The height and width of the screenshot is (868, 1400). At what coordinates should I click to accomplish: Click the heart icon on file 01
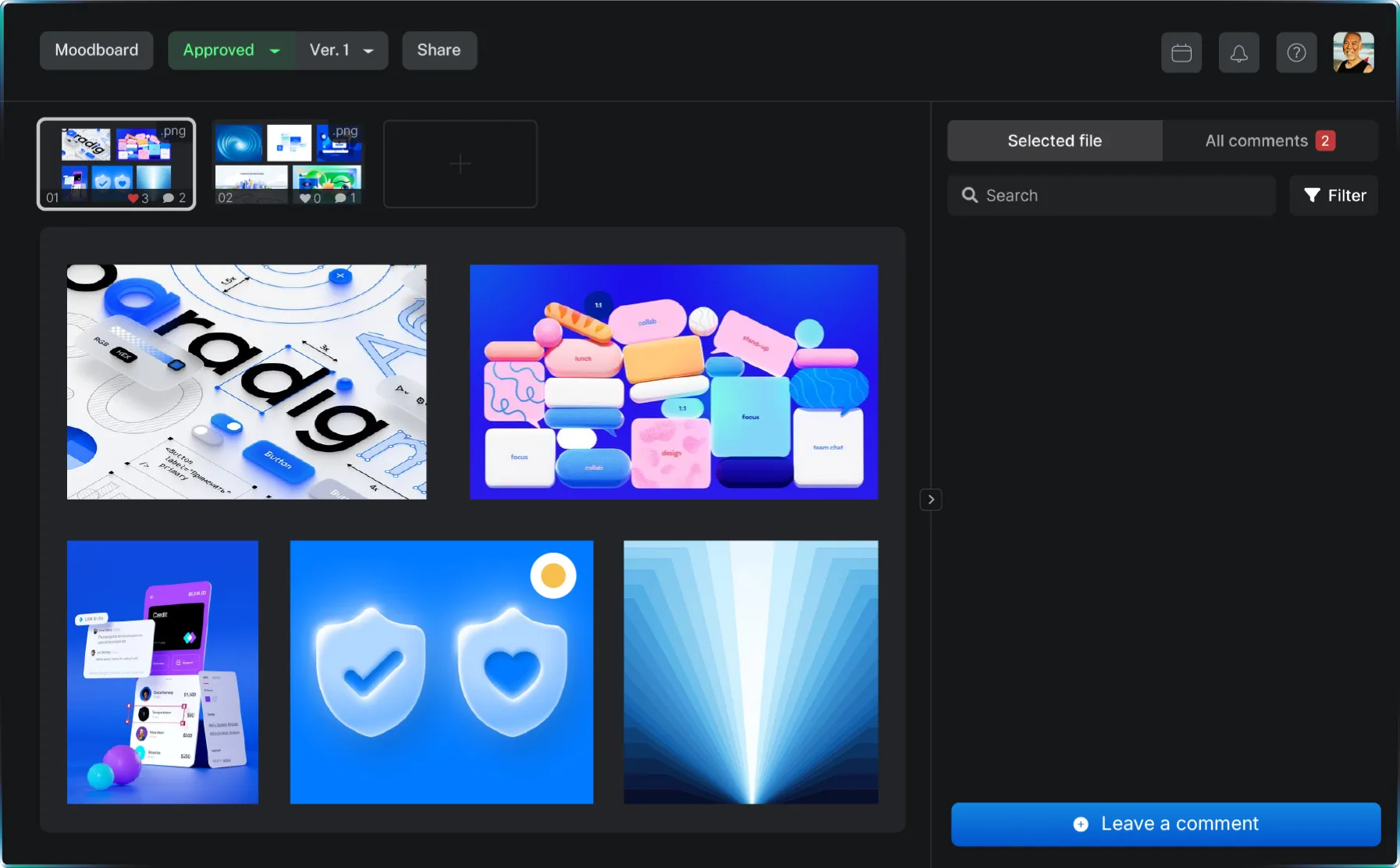pos(133,198)
